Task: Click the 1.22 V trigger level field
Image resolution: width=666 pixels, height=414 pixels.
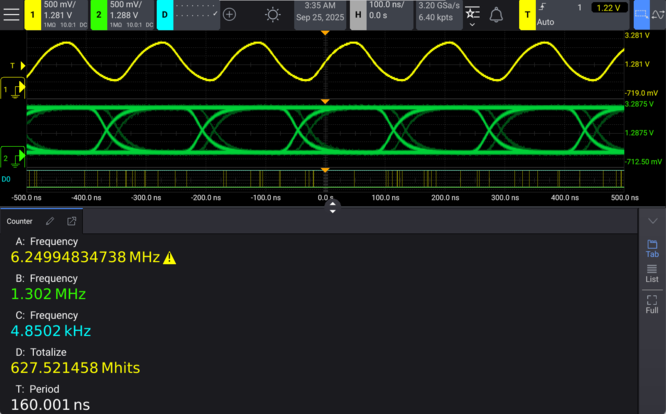Action: [605, 8]
